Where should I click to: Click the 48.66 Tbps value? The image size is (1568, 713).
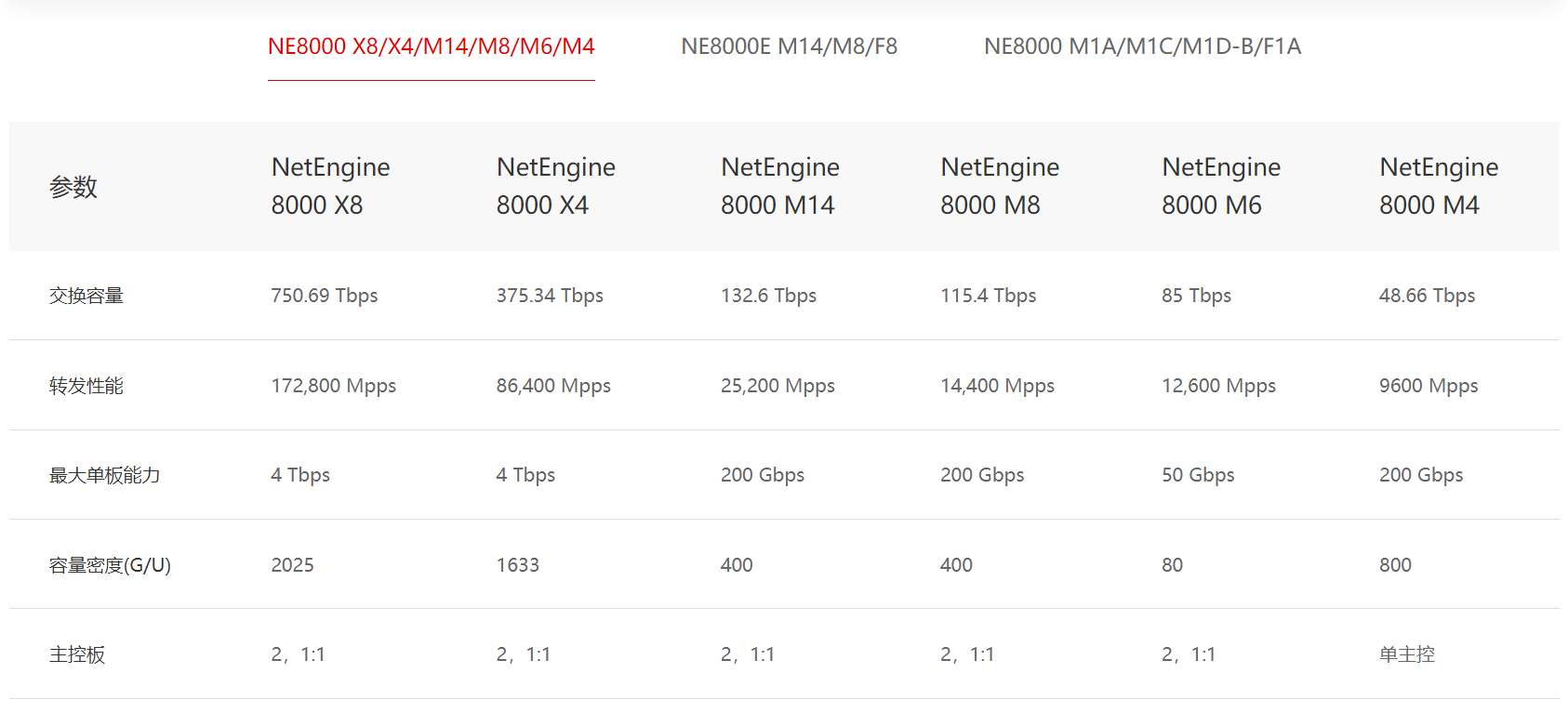[x=1428, y=296]
